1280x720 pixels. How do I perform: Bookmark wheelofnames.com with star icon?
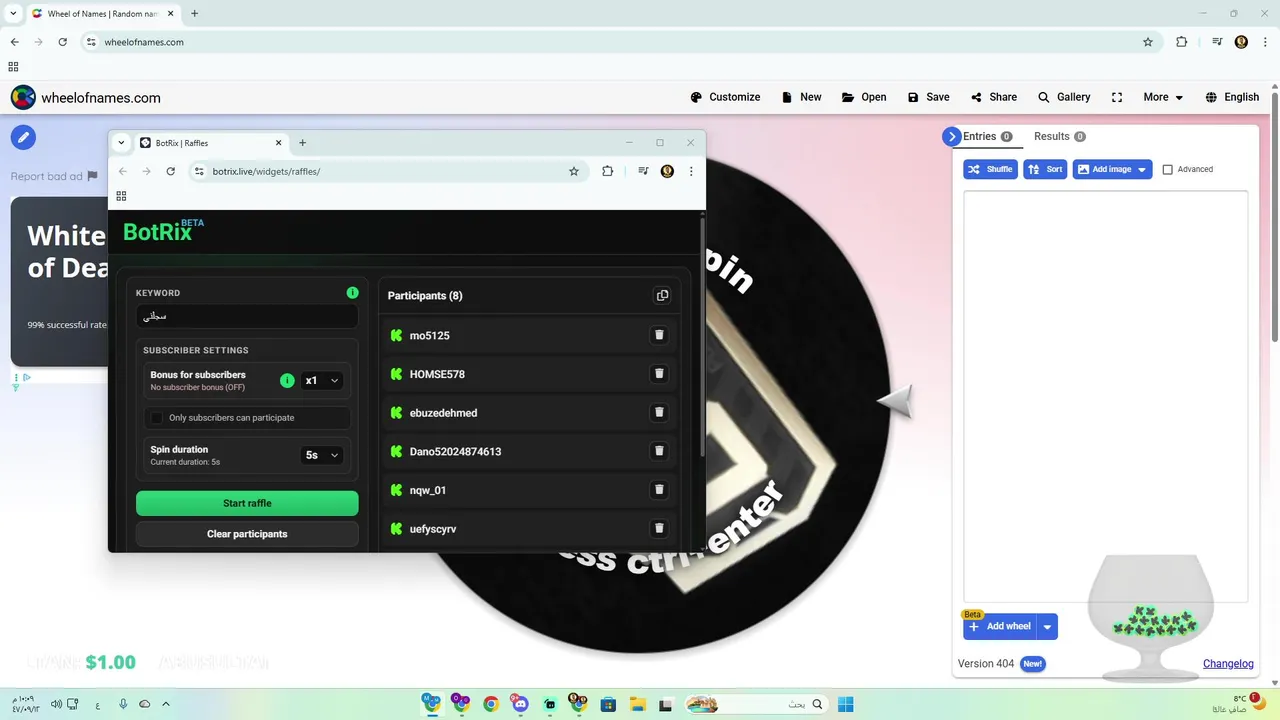[x=1148, y=42]
